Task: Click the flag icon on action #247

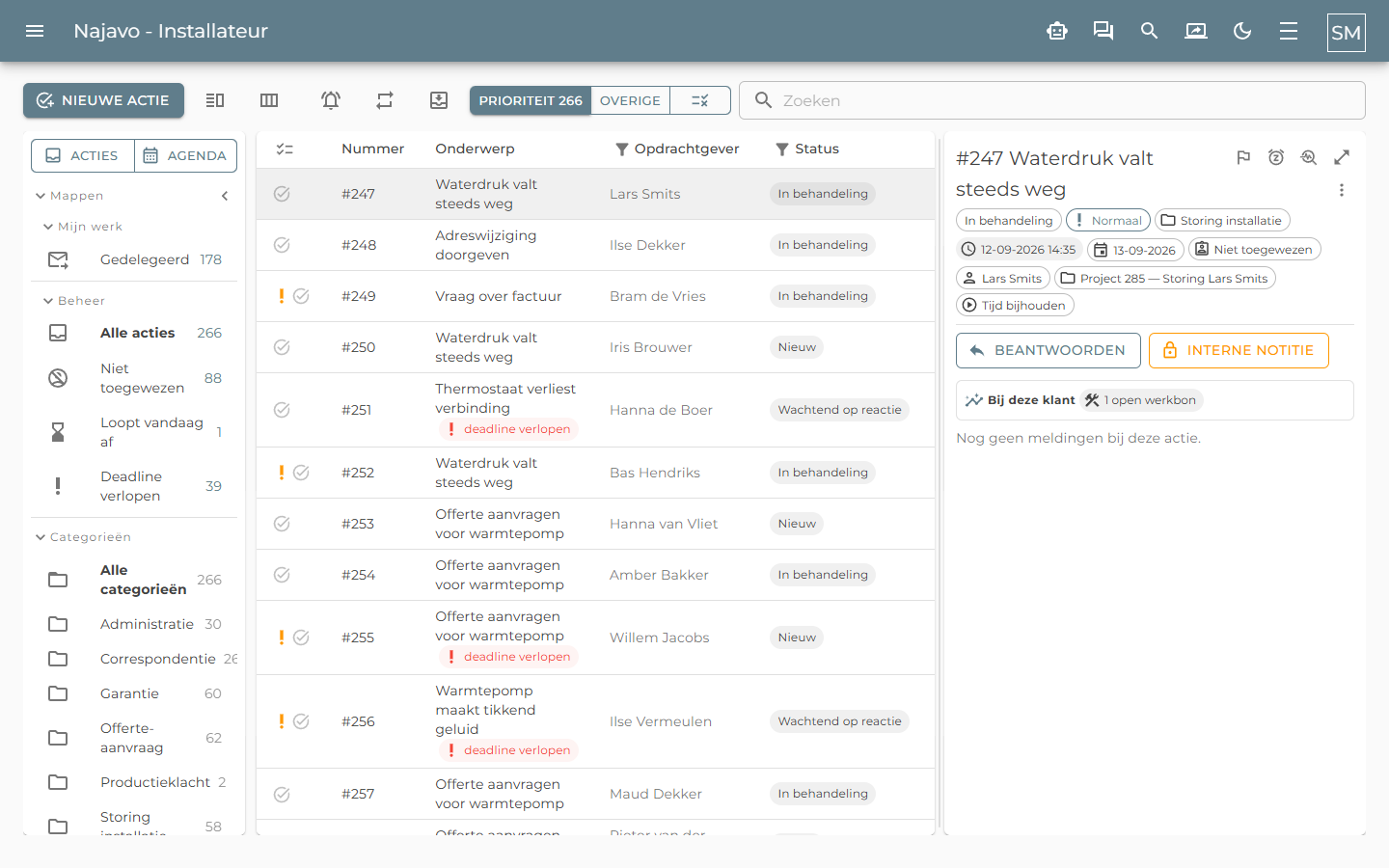Action: click(x=1243, y=157)
